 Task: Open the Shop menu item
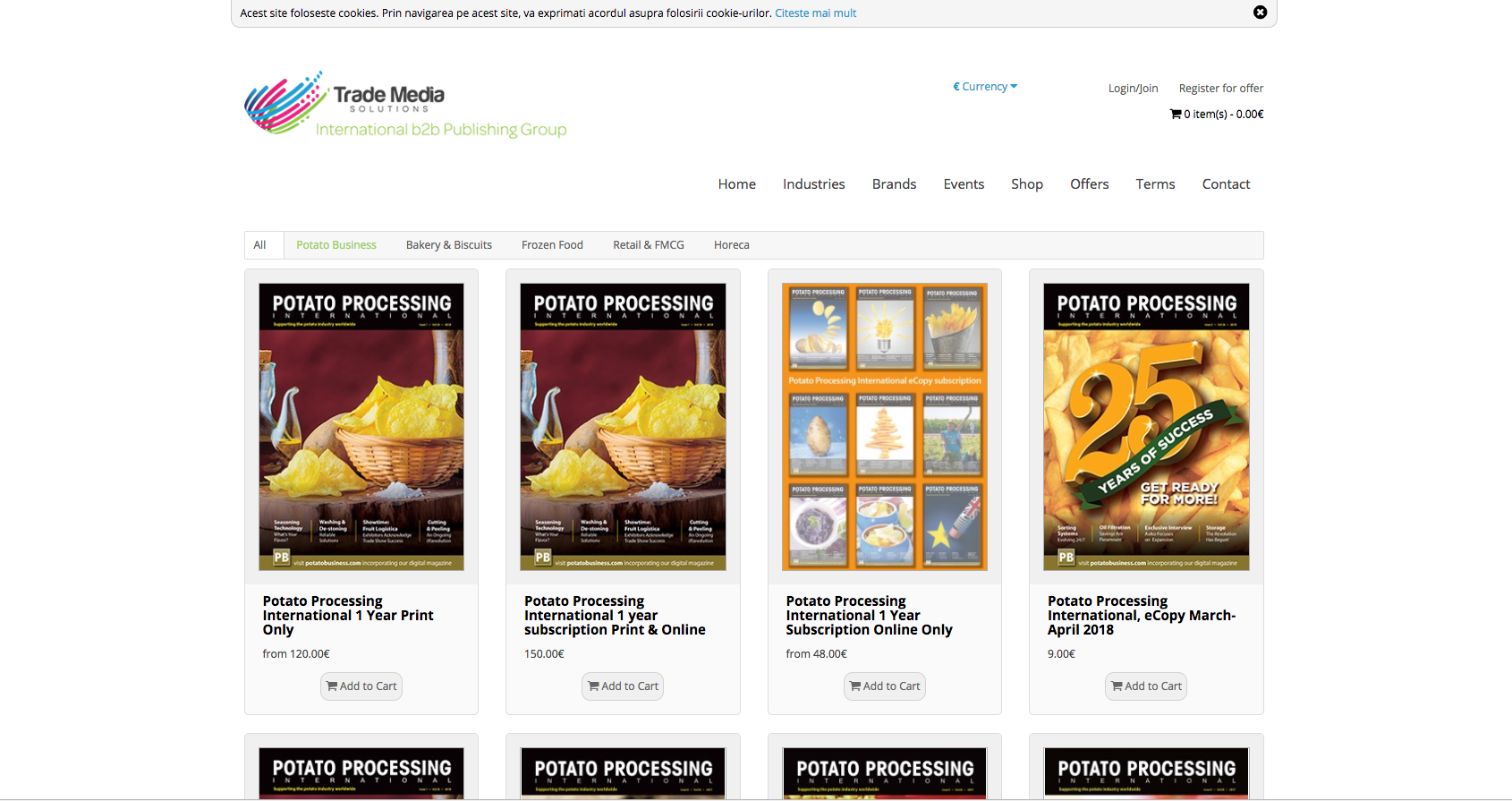[1027, 184]
